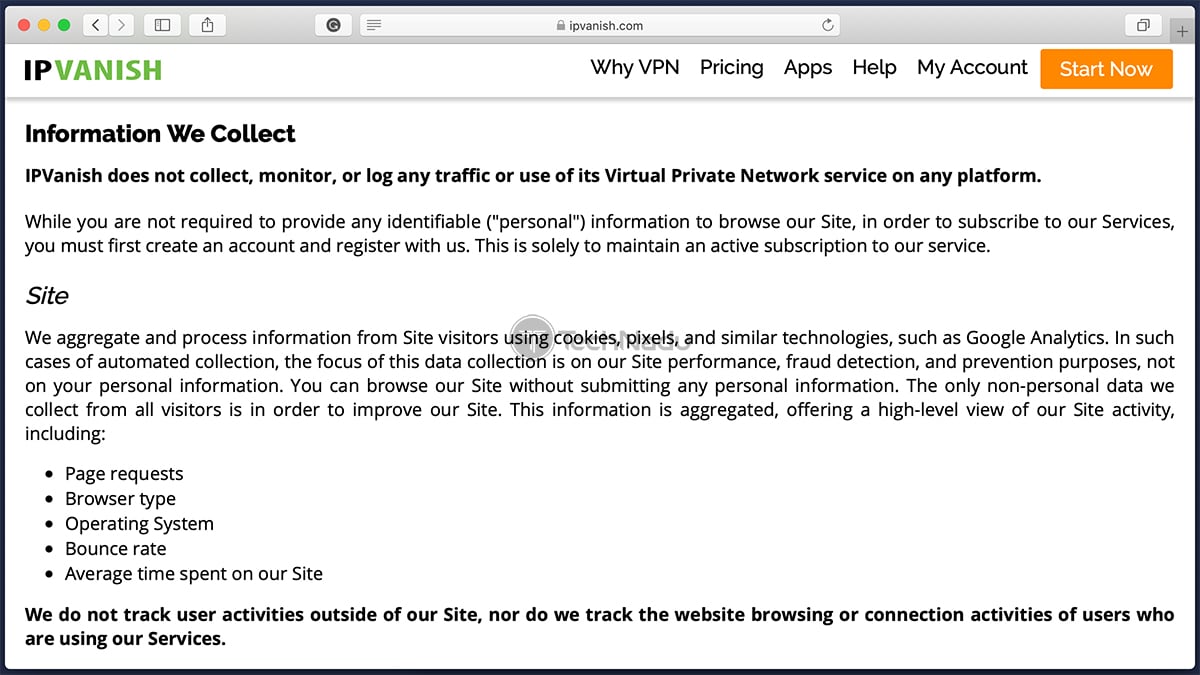Image resolution: width=1200 pixels, height=675 pixels.
Task: Open the Pricing menu item
Action: pyautogui.click(x=731, y=68)
